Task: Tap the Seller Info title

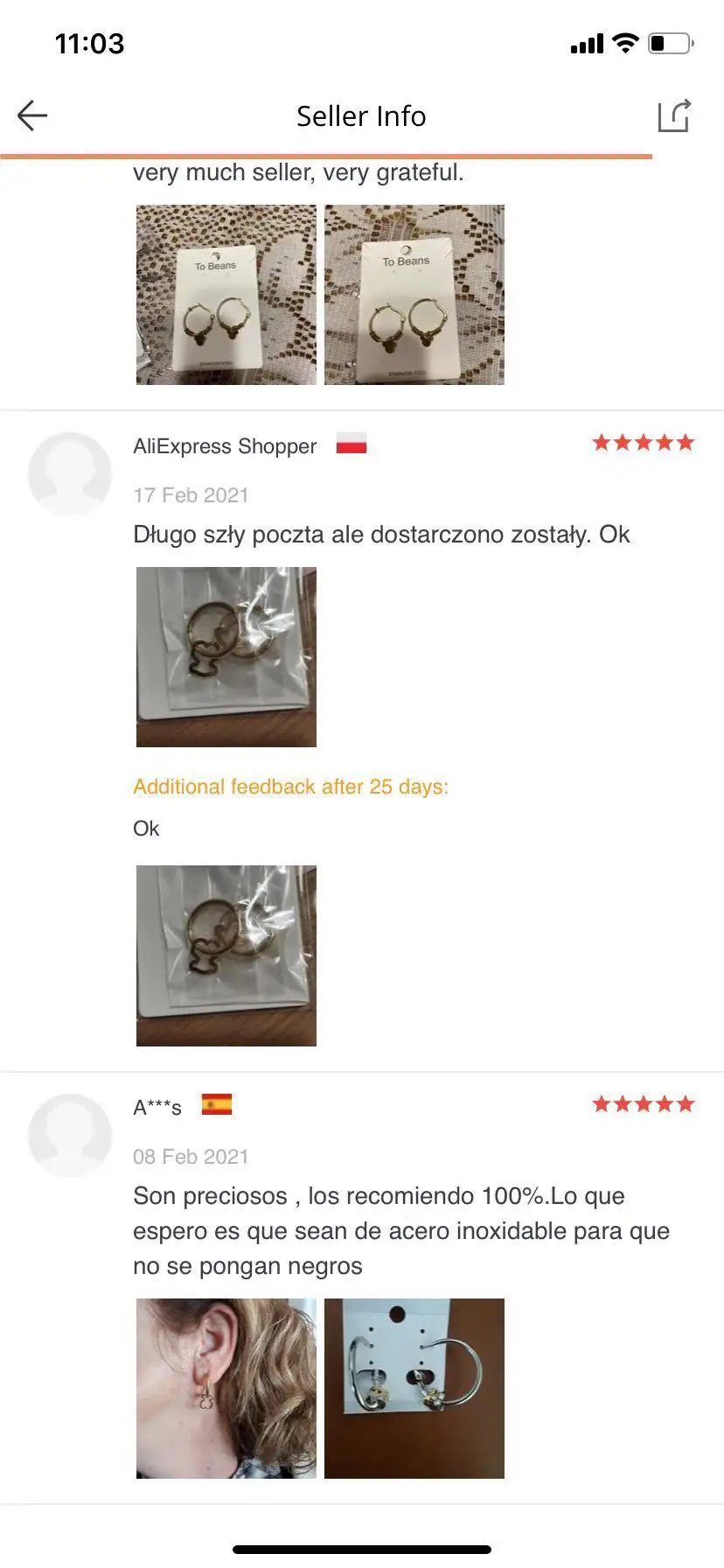Action: click(361, 116)
